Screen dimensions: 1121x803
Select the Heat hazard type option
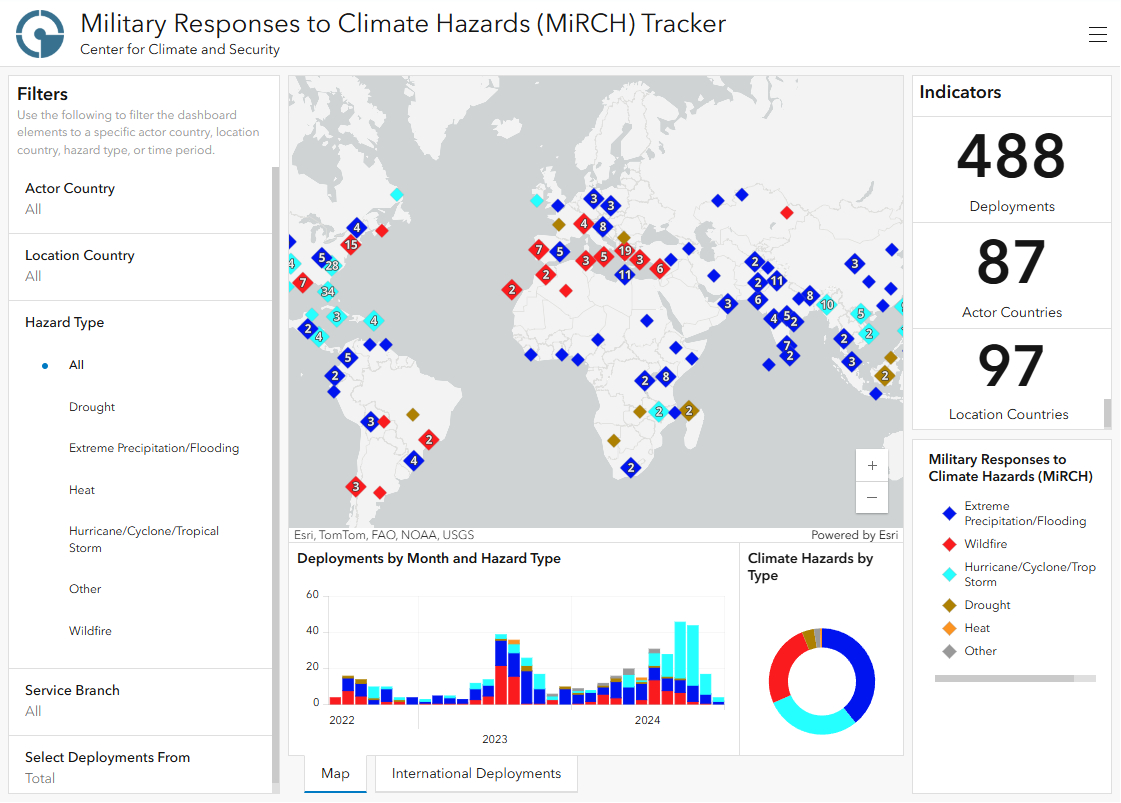[82, 490]
